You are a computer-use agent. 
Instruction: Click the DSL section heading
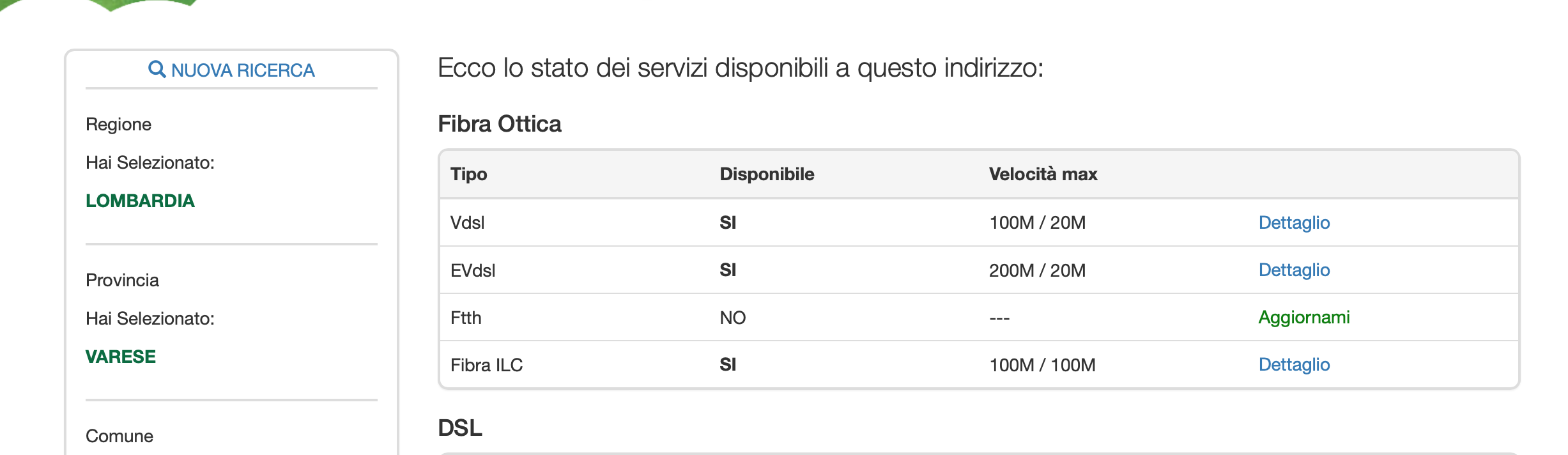460,428
